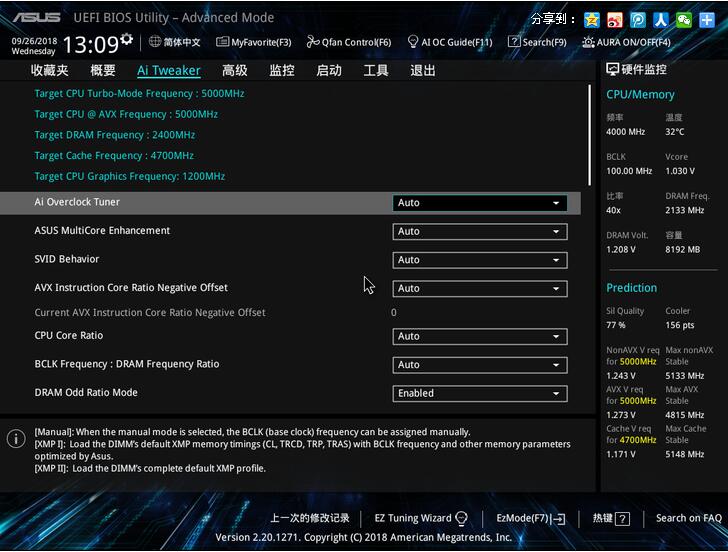Switch to the 监控 tab
728x552 pixels.
[x=282, y=71]
